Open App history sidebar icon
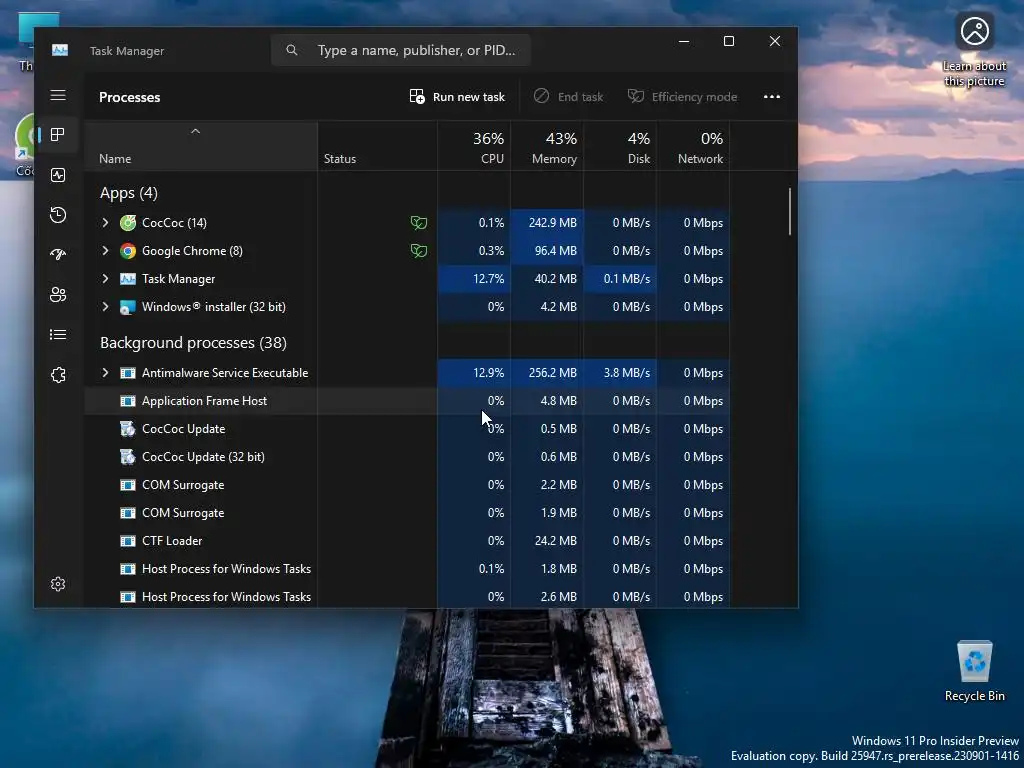1024x768 pixels. [x=58, y=215]
